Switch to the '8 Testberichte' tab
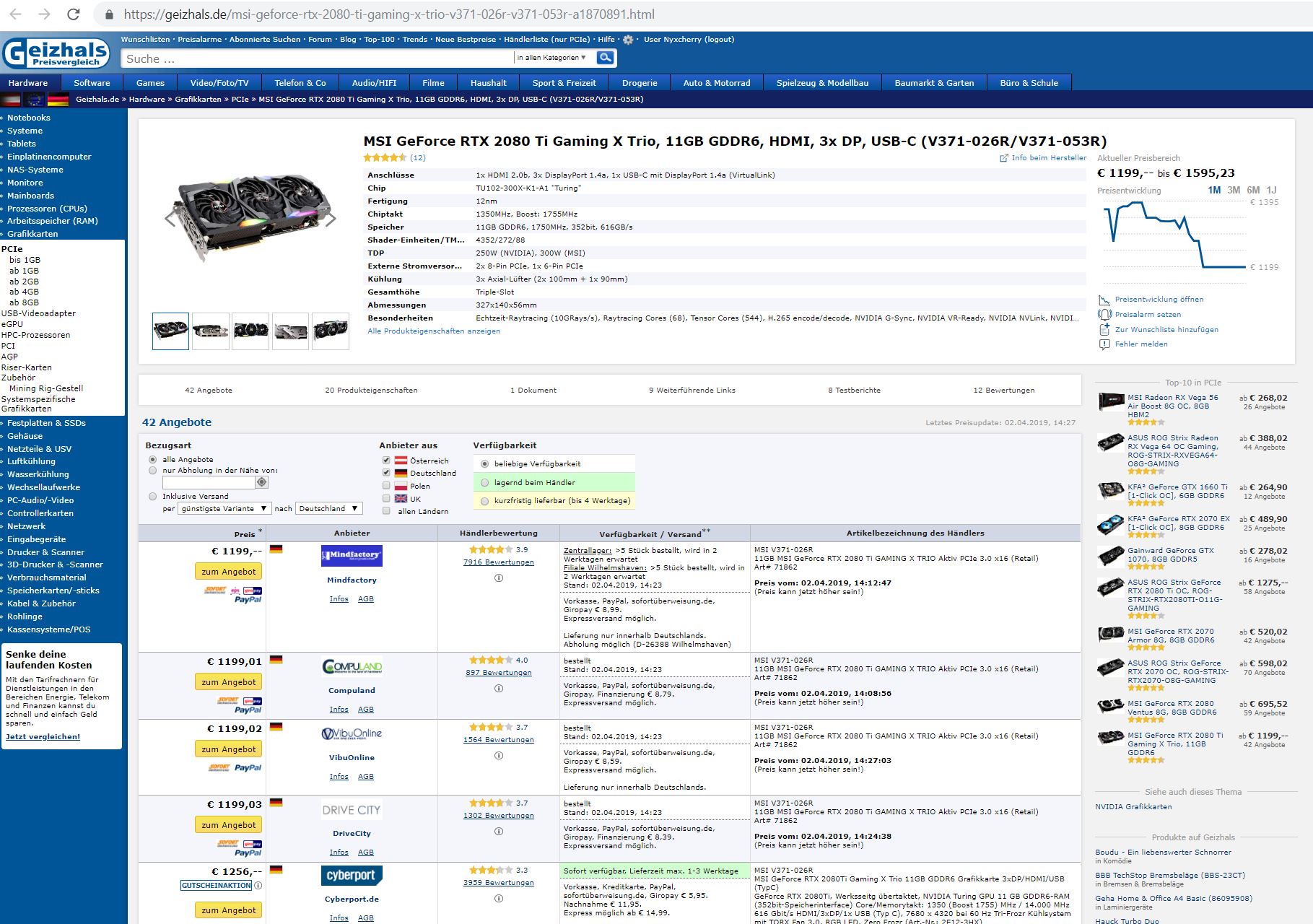The height and width of the screenshot is (924, 1313). click(x=854, y=390)
